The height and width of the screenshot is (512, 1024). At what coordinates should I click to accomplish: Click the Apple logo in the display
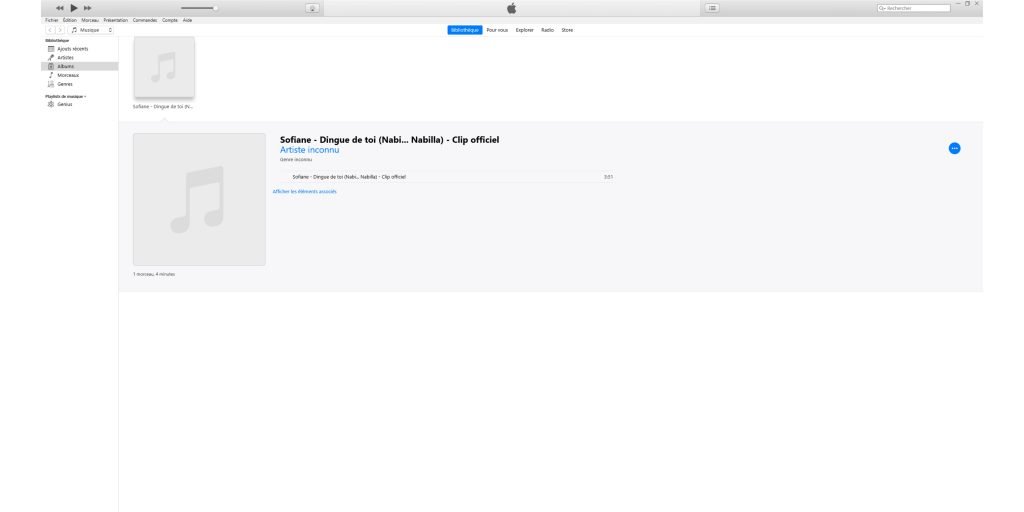(511, 8)
